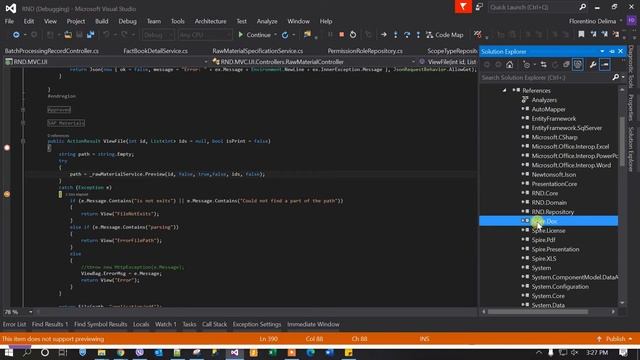Viewport: 640px width, 360px height.
Task: Select the RND.Repository reference
Action: [552, 212]
